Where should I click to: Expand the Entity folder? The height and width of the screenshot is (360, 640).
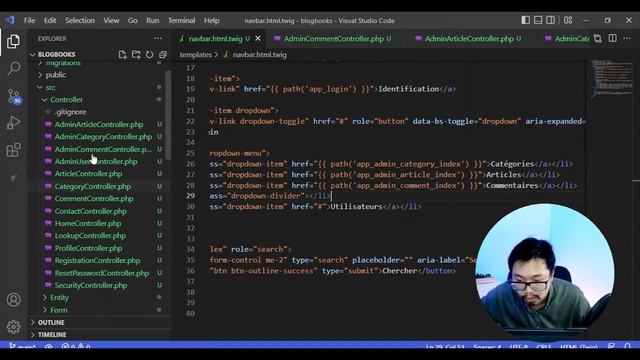tap(59, 298)
